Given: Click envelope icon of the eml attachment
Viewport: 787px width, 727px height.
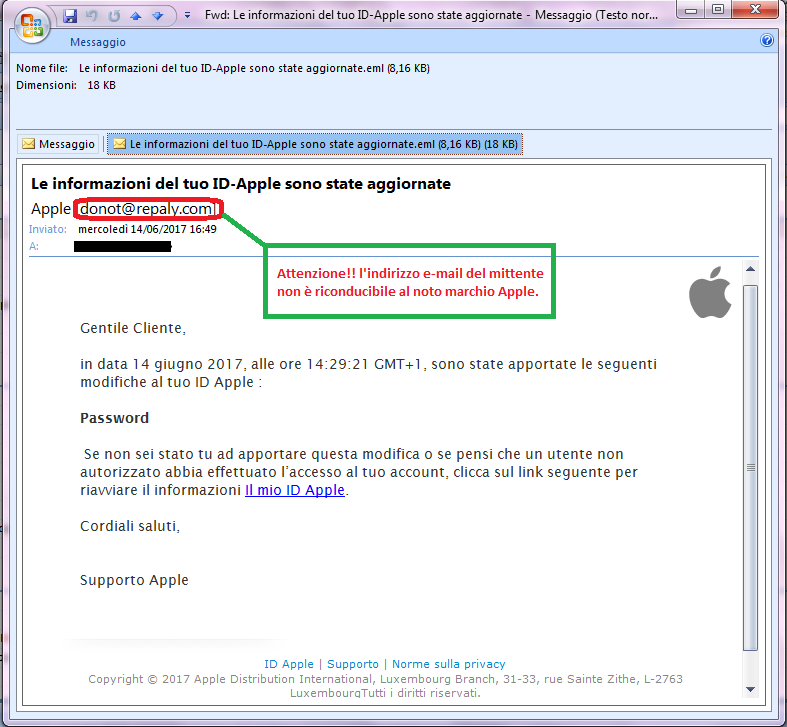Looking at the screenshot, I should 119,144.
